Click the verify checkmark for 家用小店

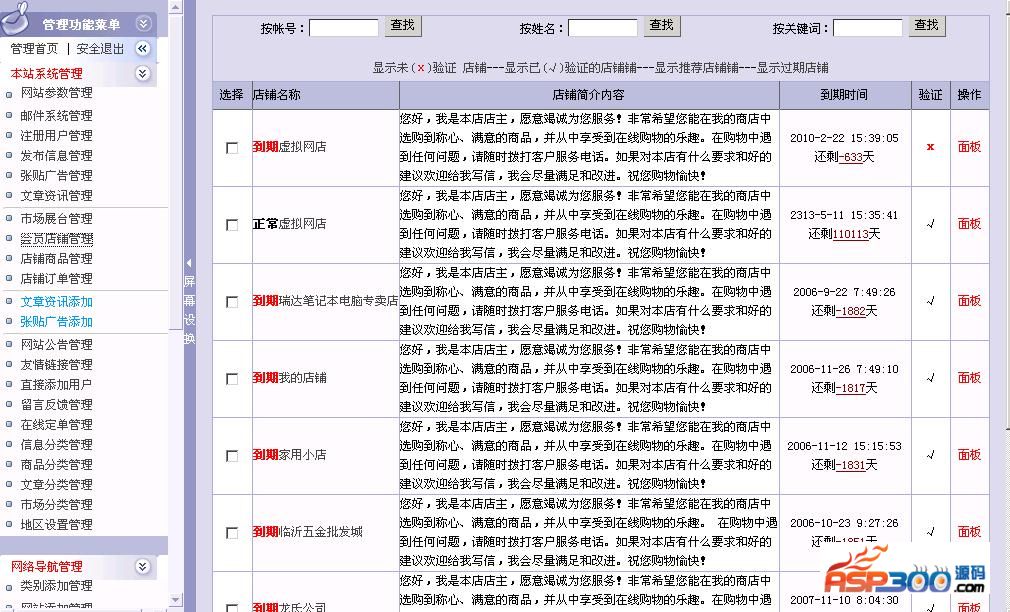click(930, 455)
